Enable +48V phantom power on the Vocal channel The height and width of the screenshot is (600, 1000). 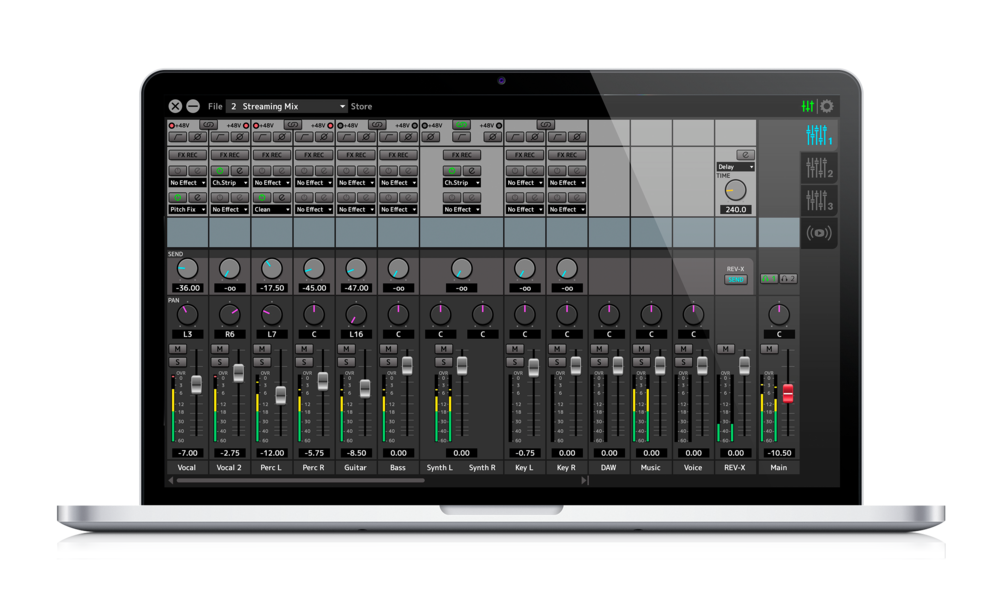[171, 126]
